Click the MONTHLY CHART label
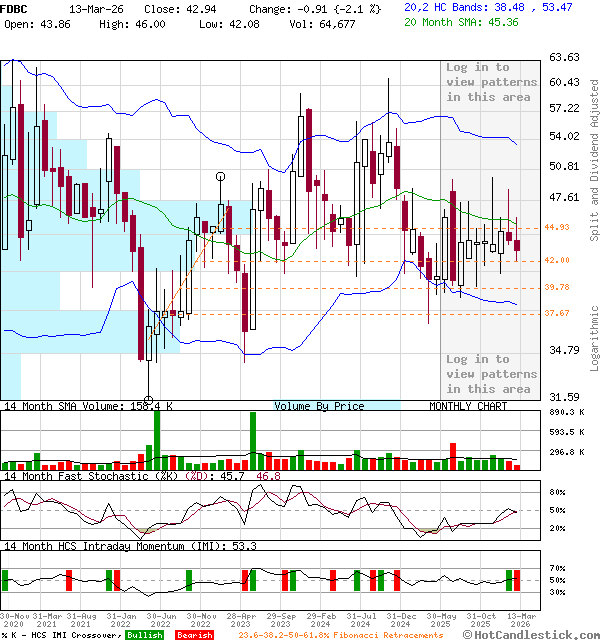 468,406
